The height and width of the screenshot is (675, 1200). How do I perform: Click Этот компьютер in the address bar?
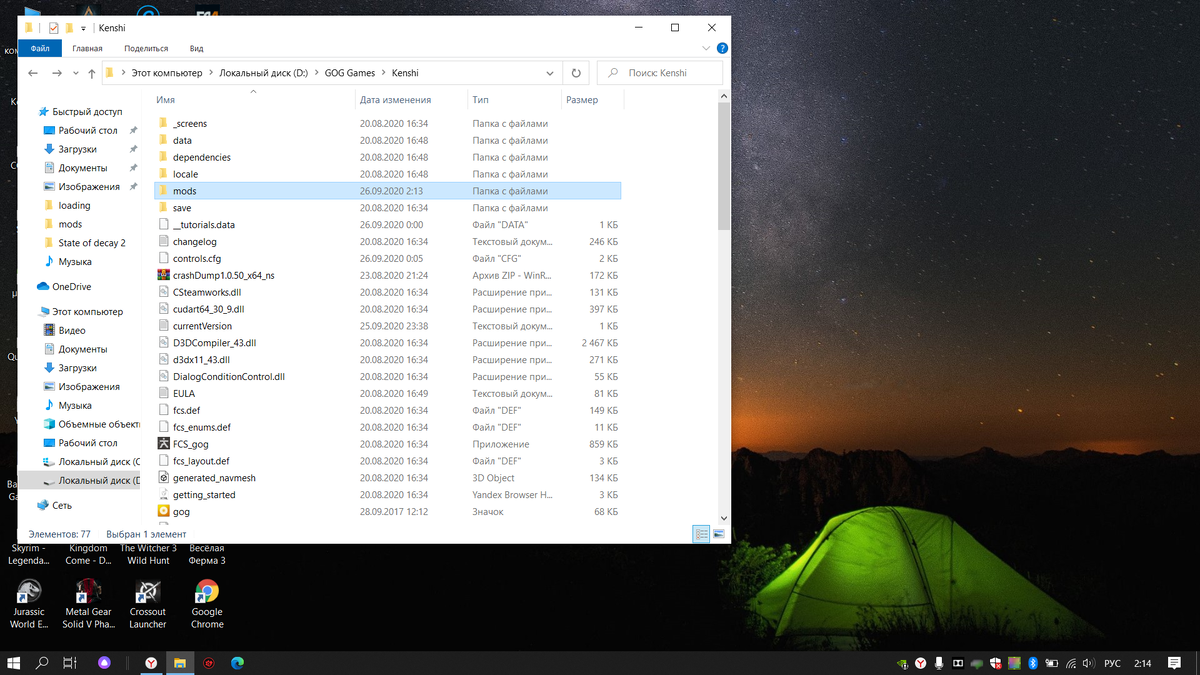click(166, 73)
